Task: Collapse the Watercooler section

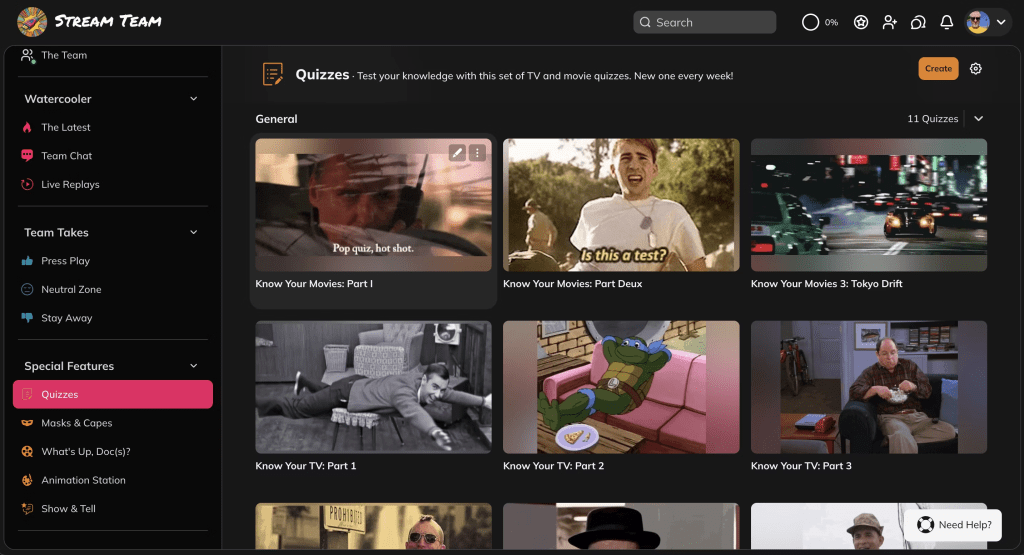Action: click(194, 99)
